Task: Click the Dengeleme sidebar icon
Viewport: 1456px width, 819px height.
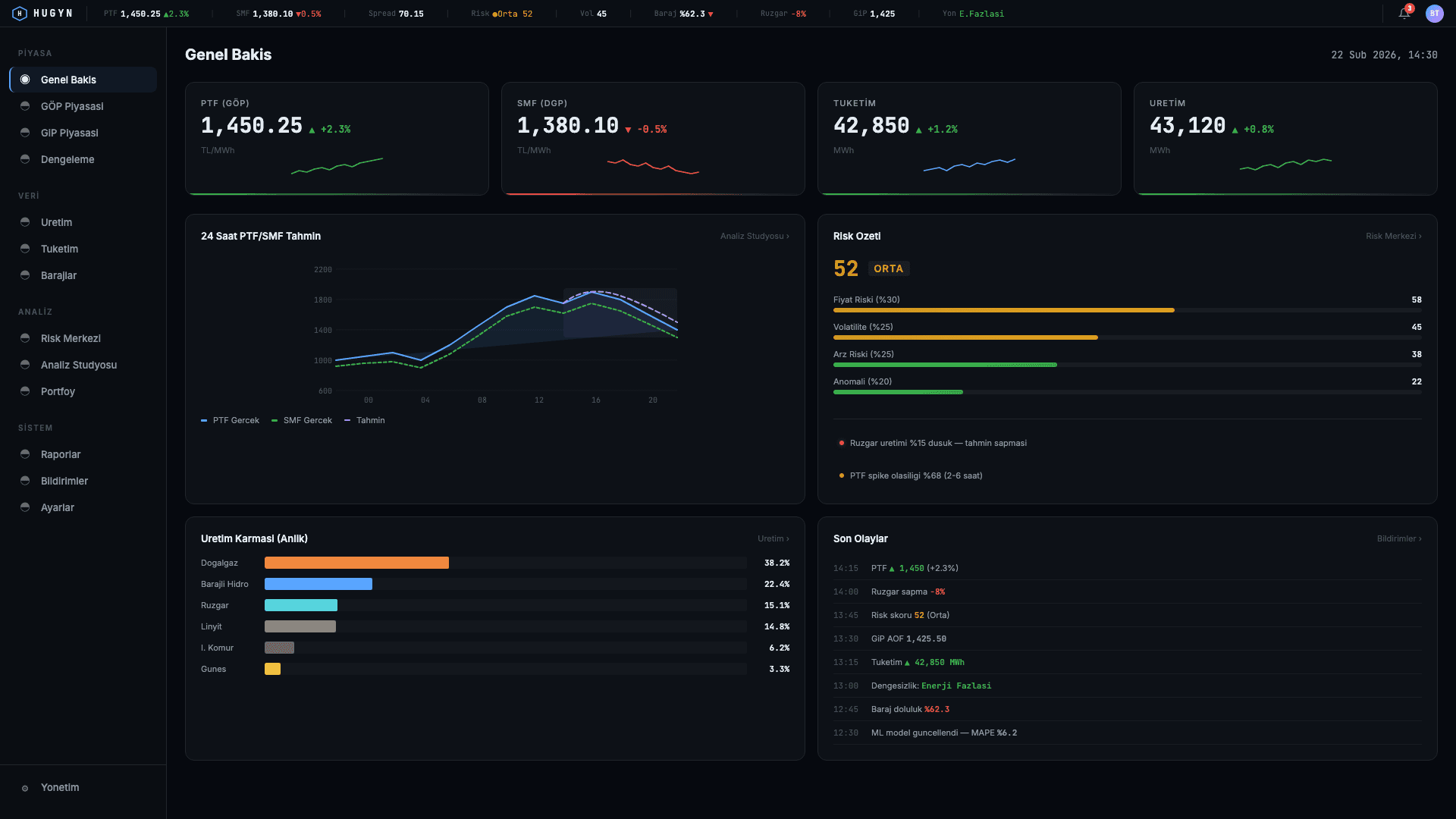Action: (25, 159)
